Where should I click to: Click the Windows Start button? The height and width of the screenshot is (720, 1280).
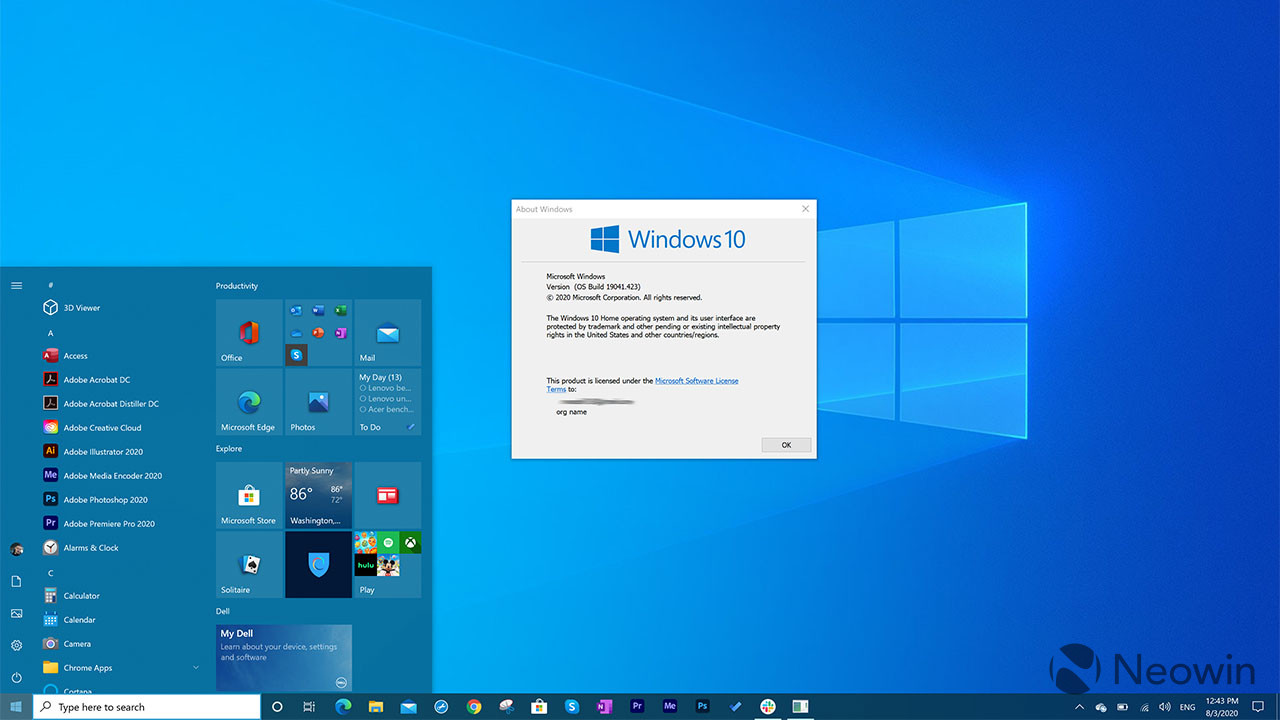tap(16, 707)
